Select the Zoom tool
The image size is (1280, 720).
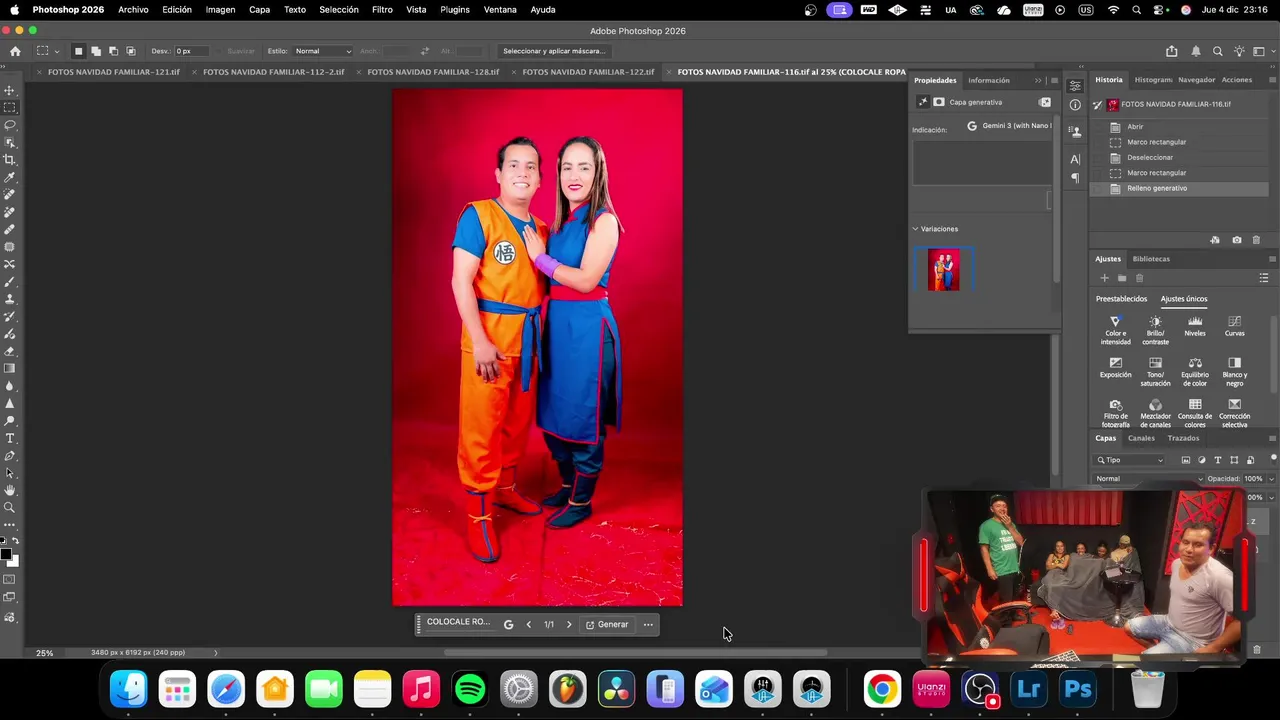[x=10, y=508]
